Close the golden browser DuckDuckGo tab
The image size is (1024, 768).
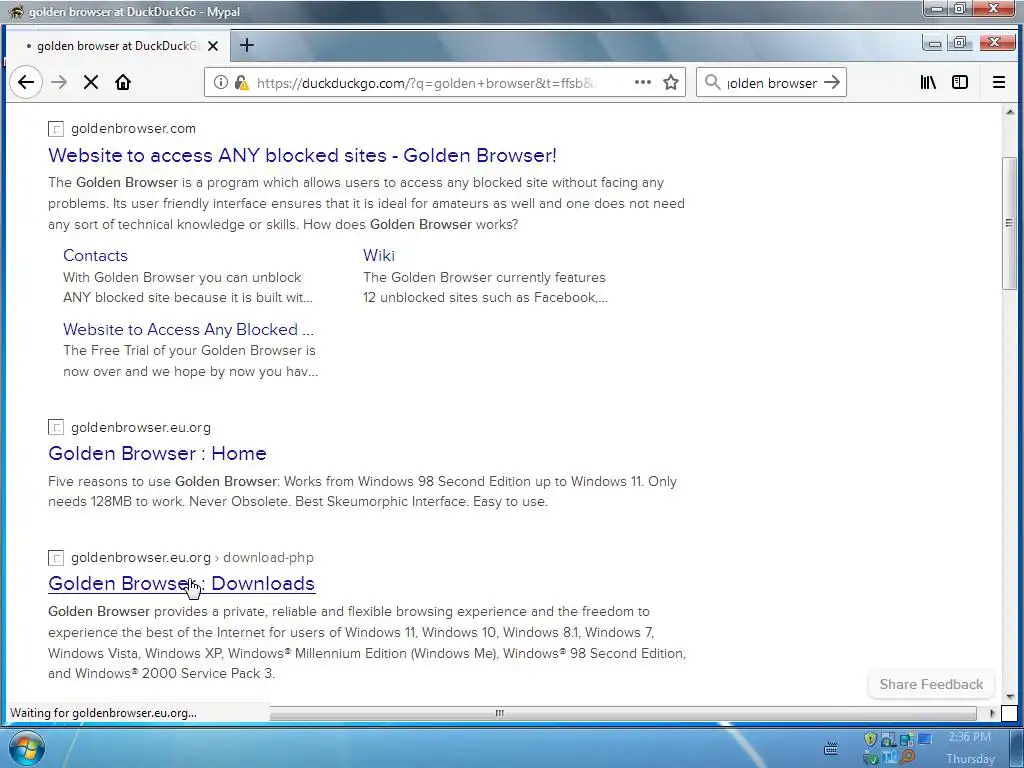click(x=212, y=46)
